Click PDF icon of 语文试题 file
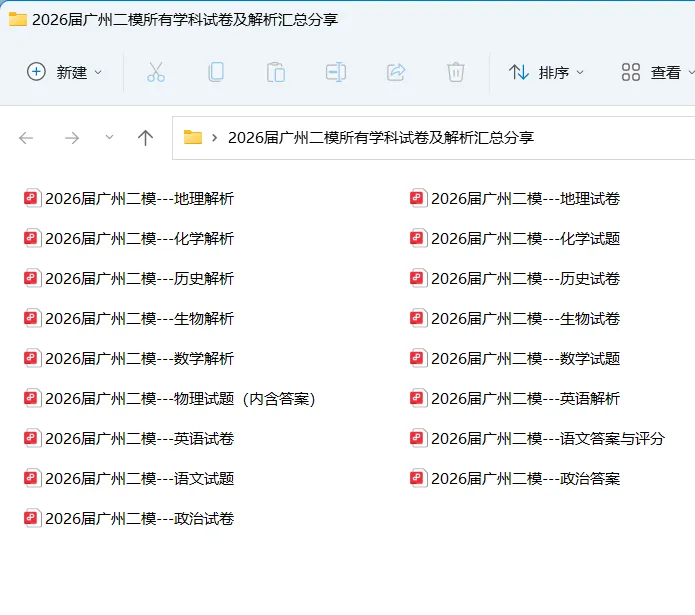The image size is (695, 615). (x=32, y=479)
